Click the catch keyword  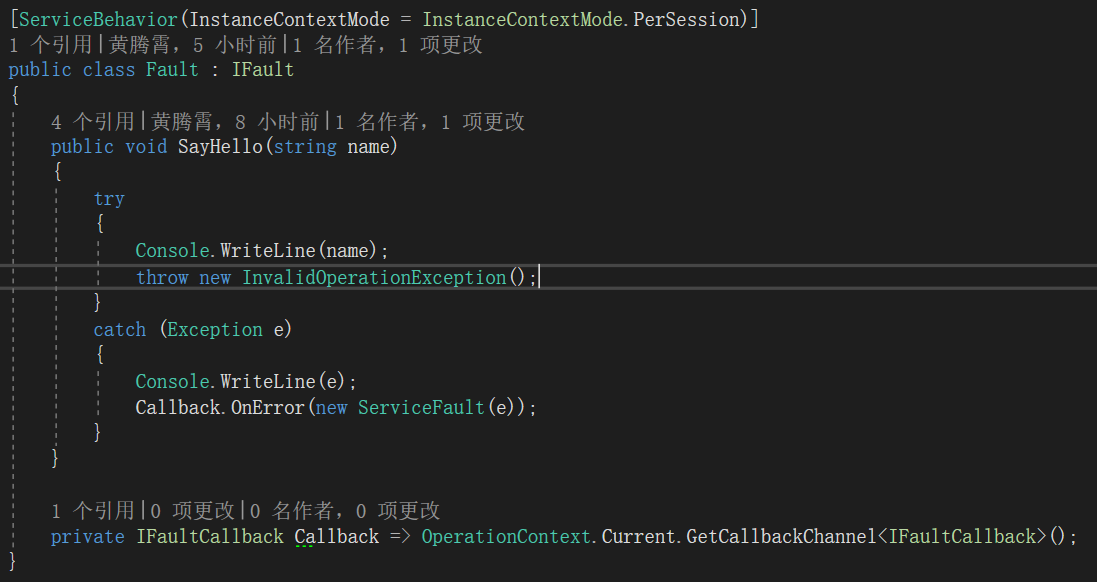[x=120, y=329]
